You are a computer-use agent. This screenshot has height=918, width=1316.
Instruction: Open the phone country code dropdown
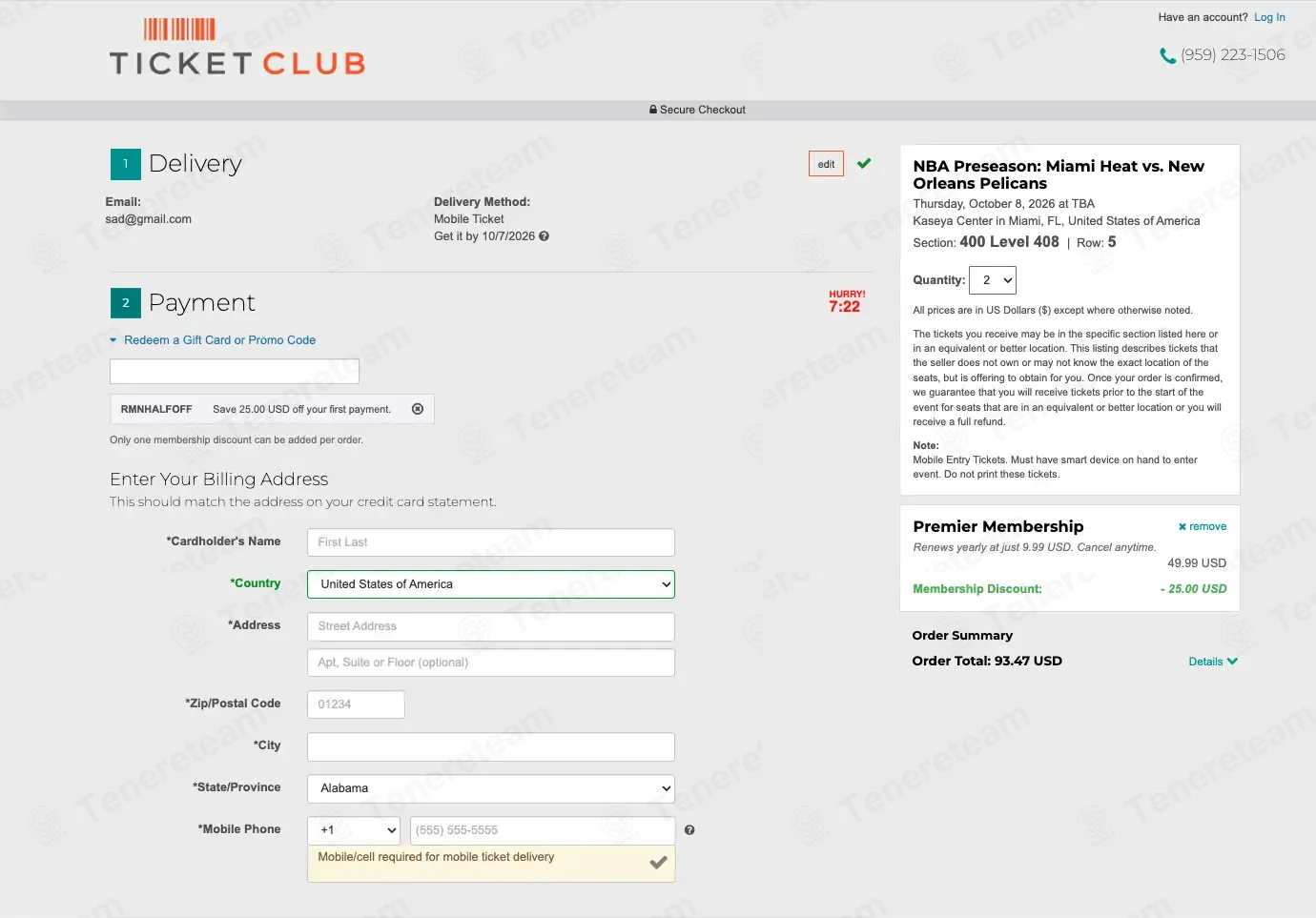[354, 830]
